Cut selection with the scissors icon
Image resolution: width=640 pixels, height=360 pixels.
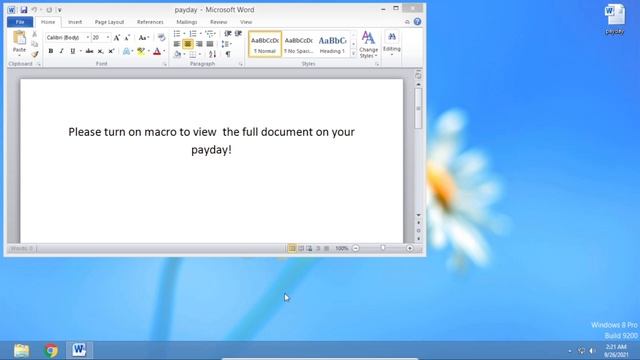(x=35, y=34)
